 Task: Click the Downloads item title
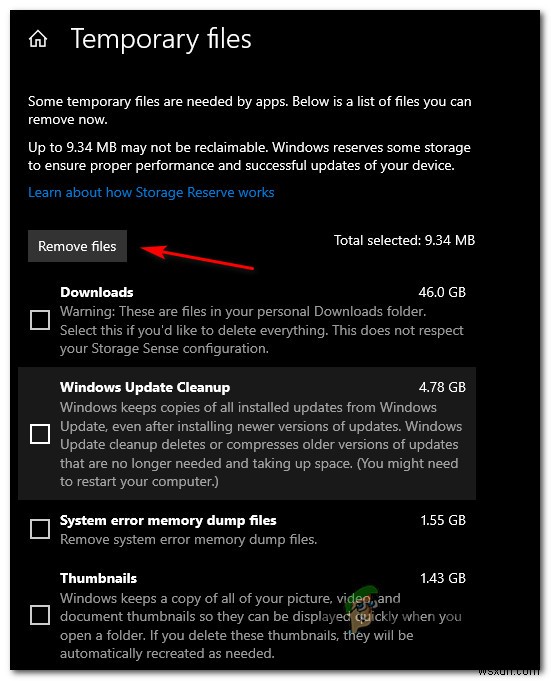[x=96, y=292]
